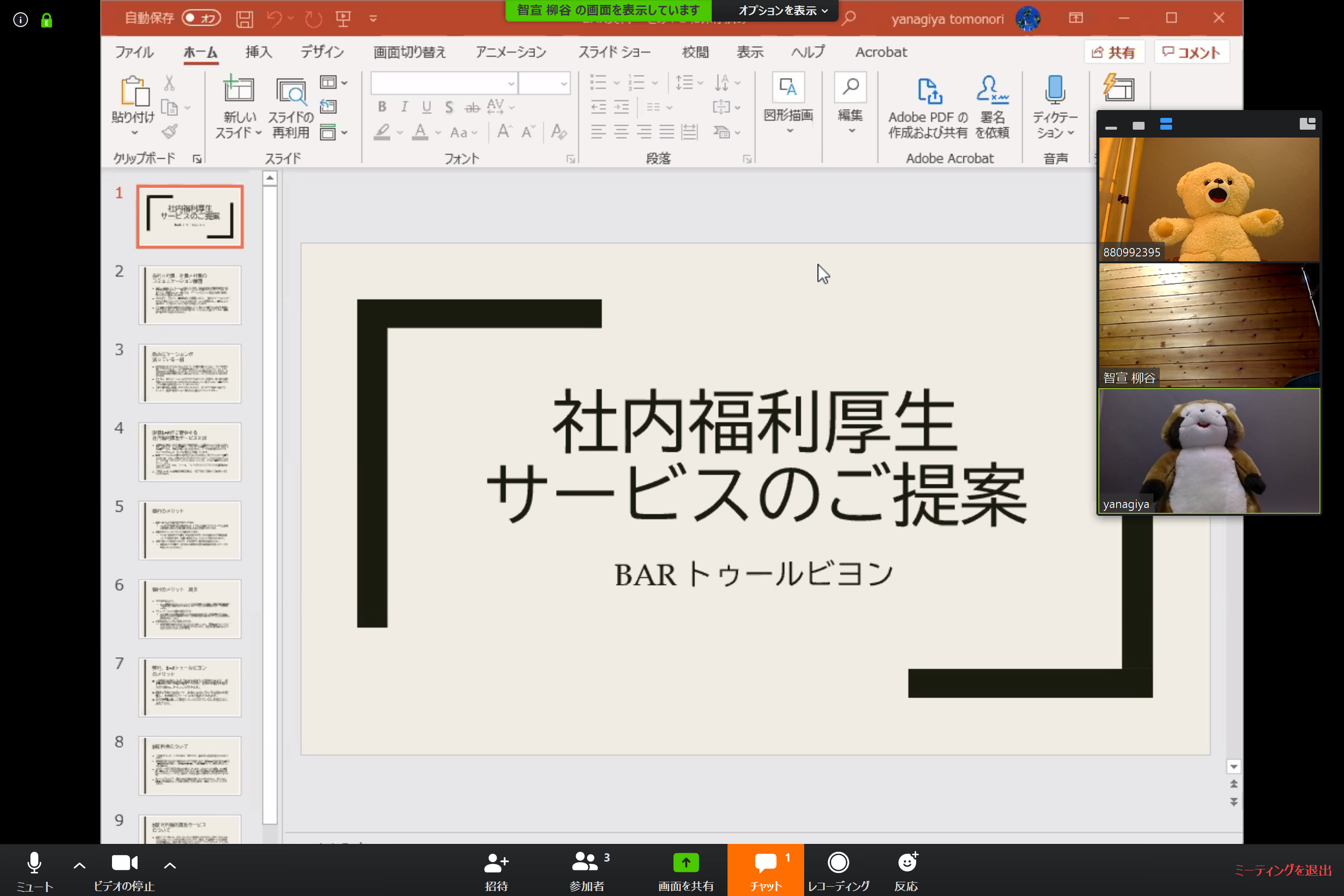Click the Reset slide icon
This screenshot has width=1344, height=896.
tap(328, 107)
